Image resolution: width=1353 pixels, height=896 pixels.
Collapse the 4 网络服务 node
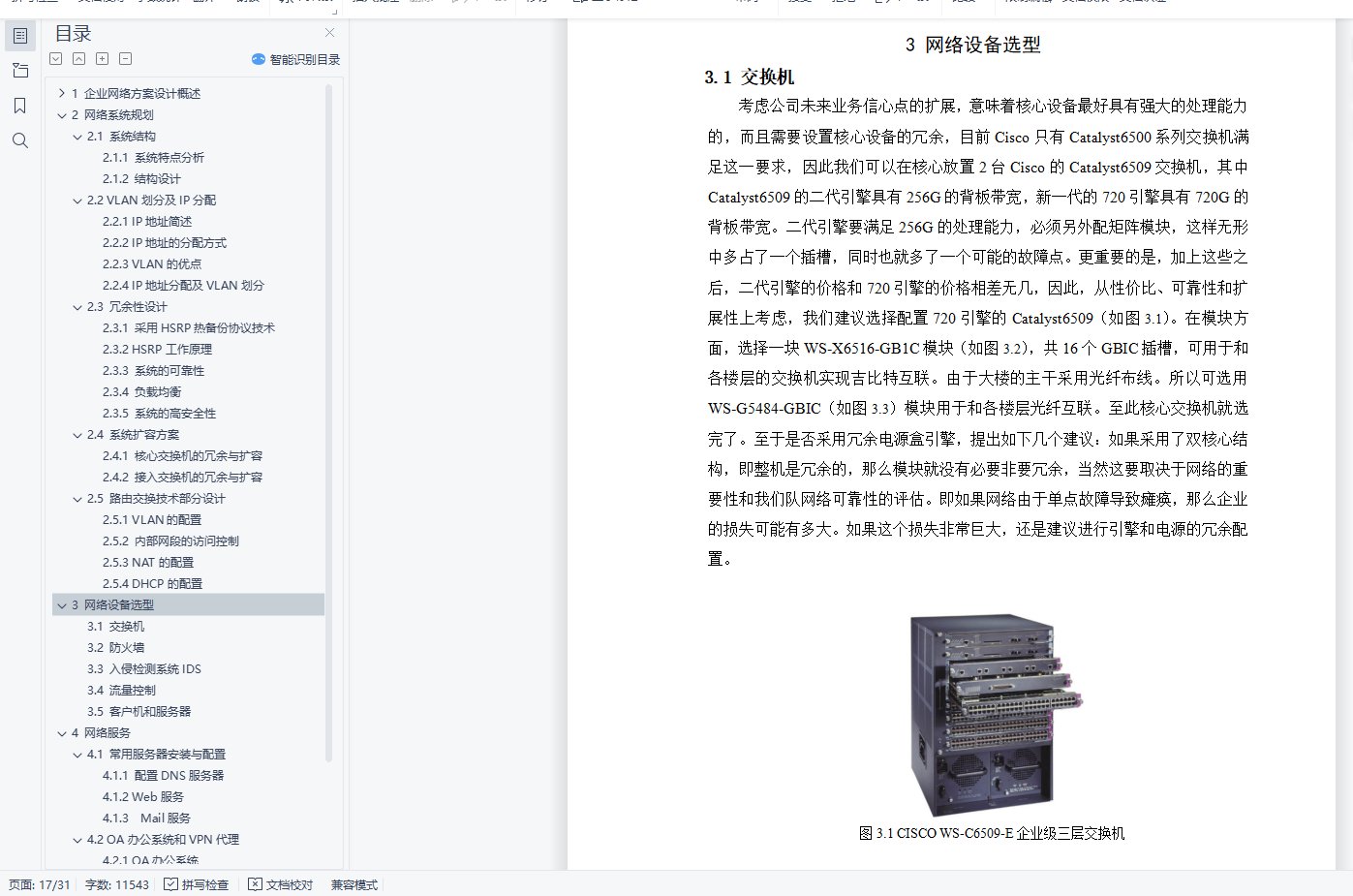62,733
